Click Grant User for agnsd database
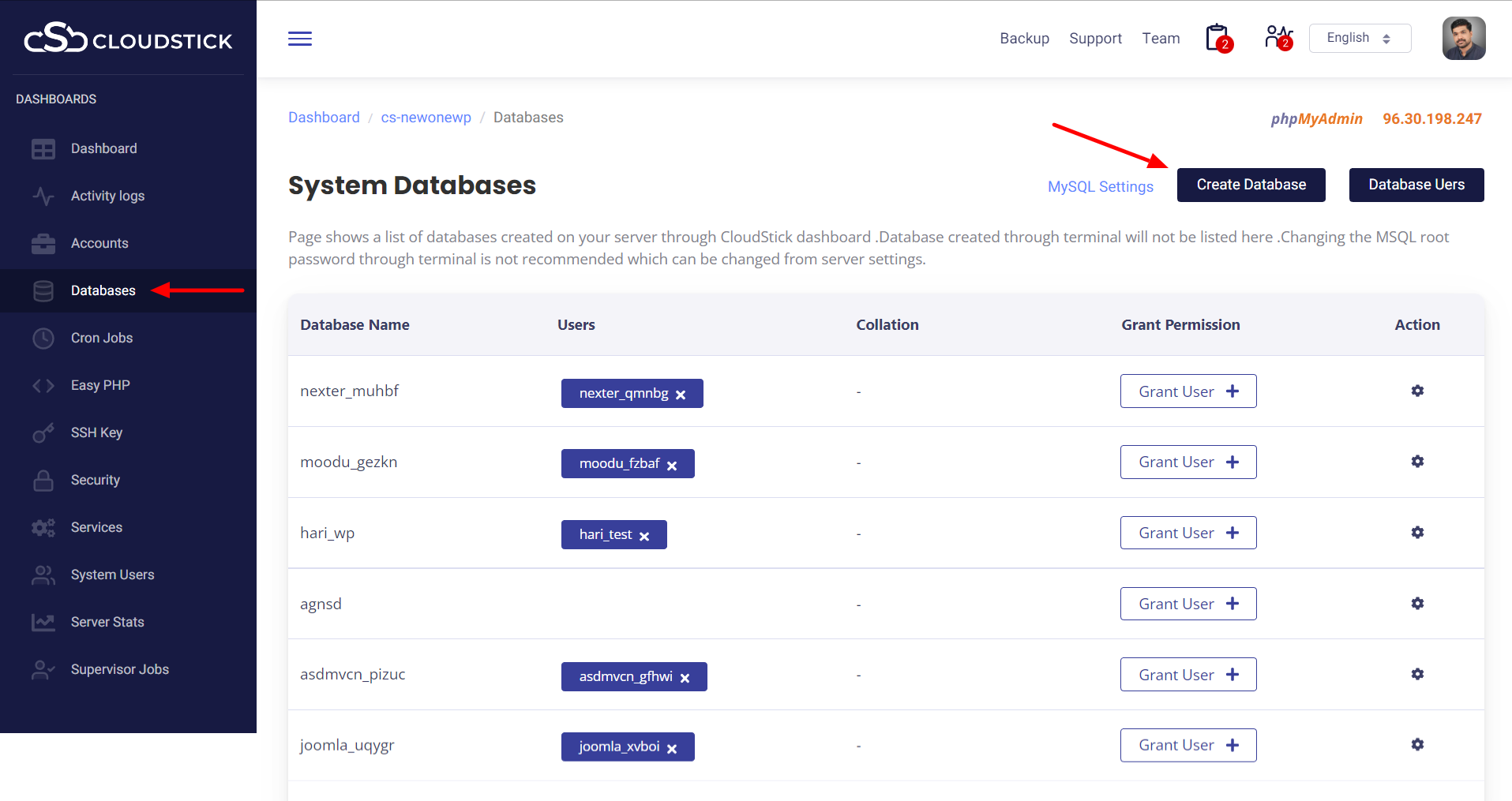 (1187, 604)
